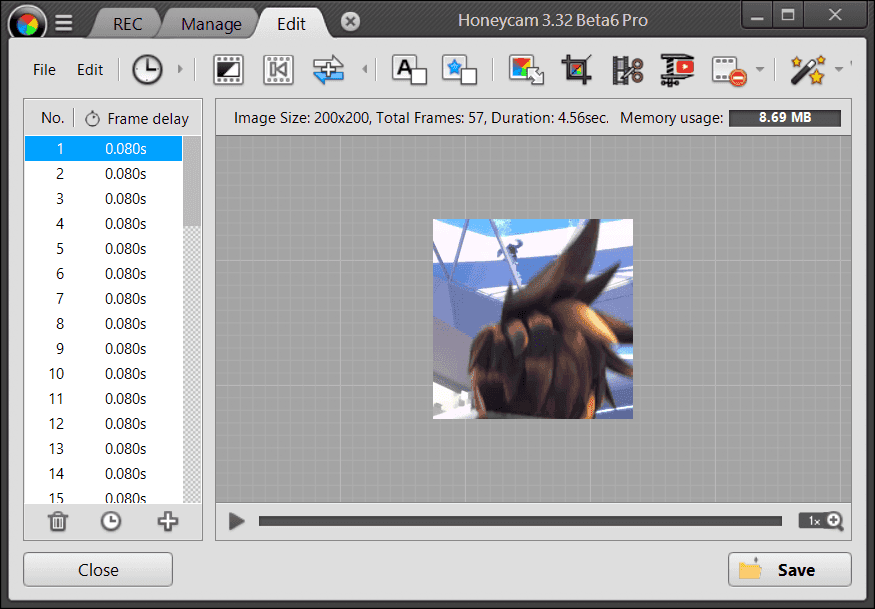Set delay with clock icon below frame list
The width and height of the screenshot is (875, 609).
(111, 521)
